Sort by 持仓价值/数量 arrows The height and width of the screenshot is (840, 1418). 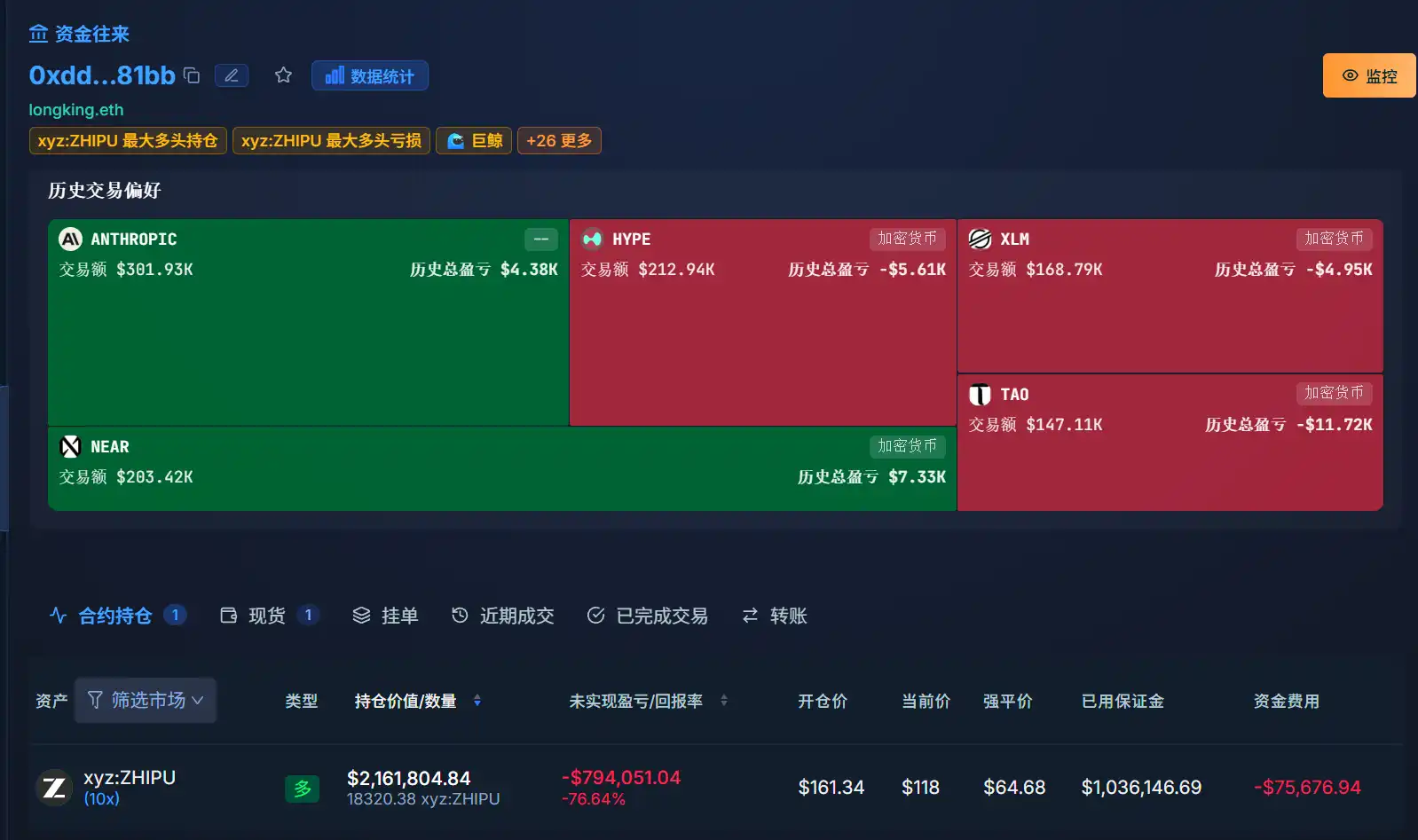[x=477, y=701]
